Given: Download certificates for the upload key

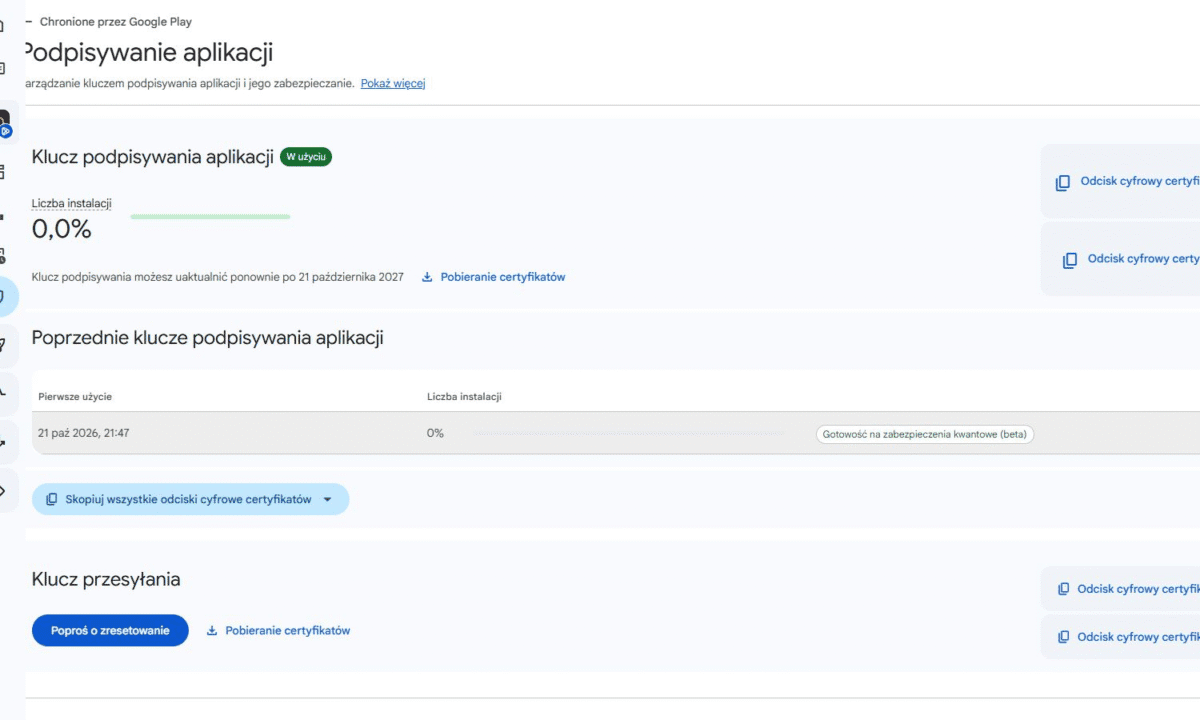Looking at the screenshot, I should coord(278,631).
